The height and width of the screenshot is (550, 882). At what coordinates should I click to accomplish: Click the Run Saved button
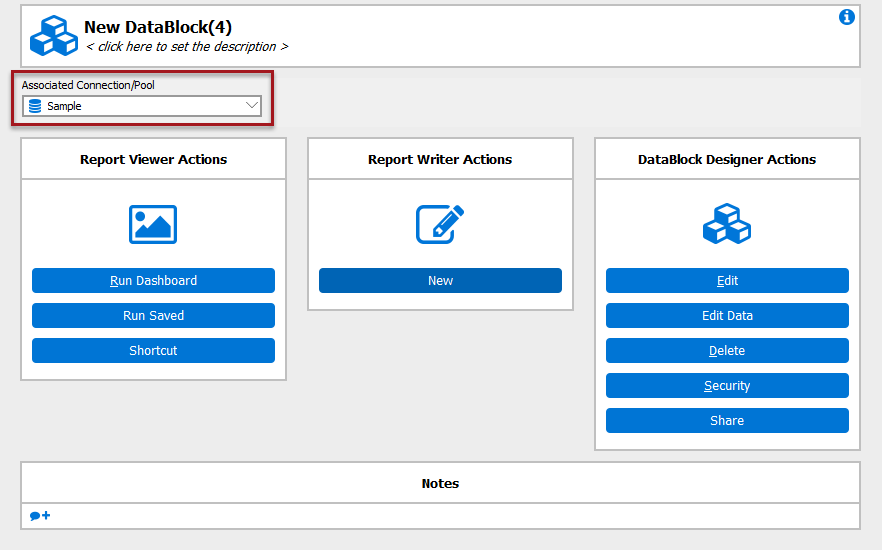click(x=153, y=315)
